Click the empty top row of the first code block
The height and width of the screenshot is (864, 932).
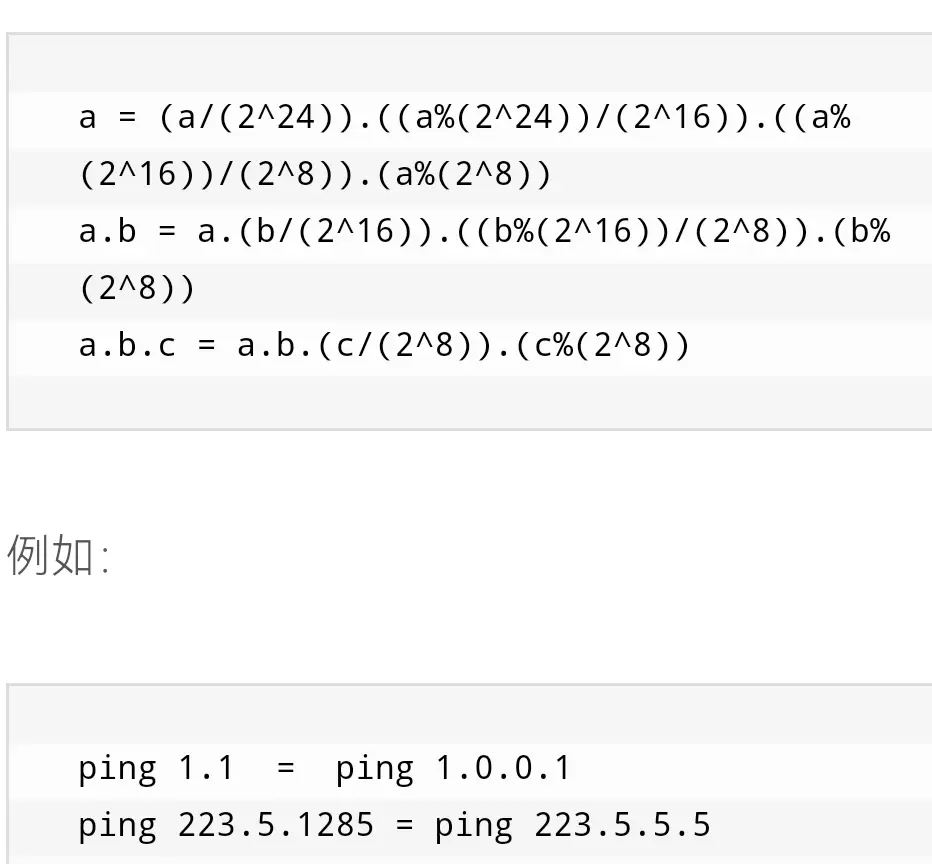click(x=470, y=64)
